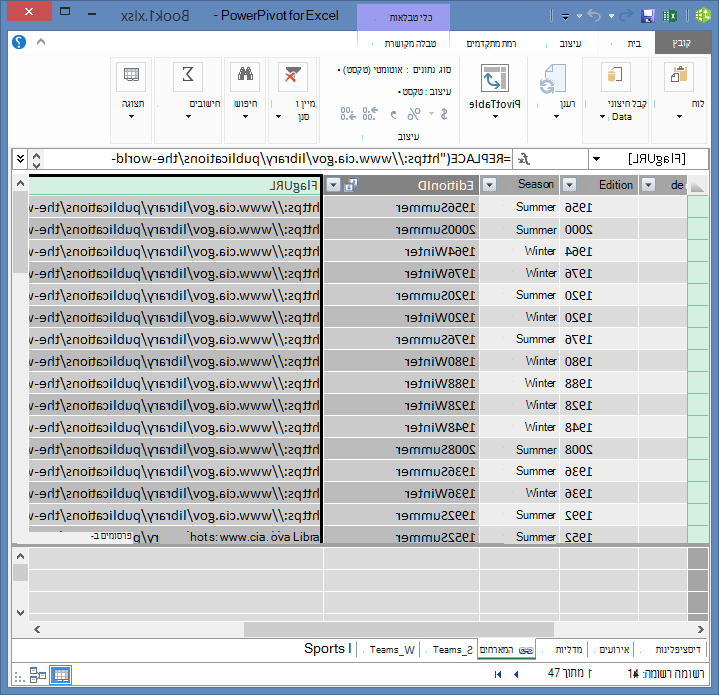Click the Save icon in the title bar

pyautogui.click(x=647, y=16)
